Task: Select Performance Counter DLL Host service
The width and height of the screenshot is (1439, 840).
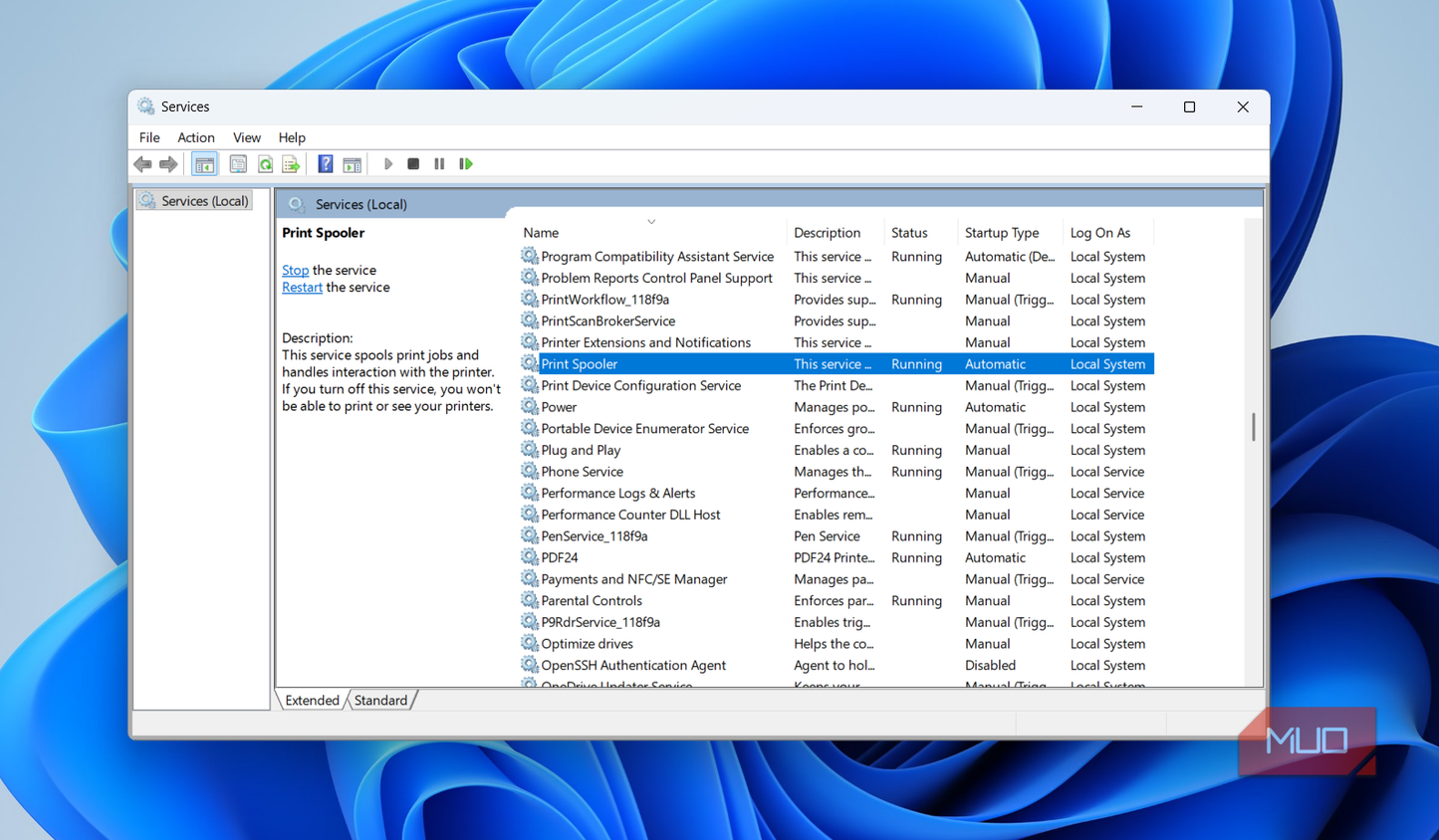Action: tap(836, 515)
